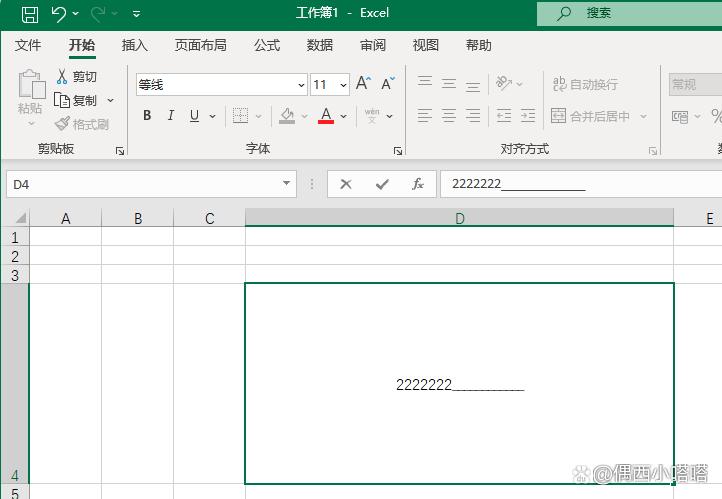The image size is (722, 499).
Task: Select column D header
Action: click(460, 218)
